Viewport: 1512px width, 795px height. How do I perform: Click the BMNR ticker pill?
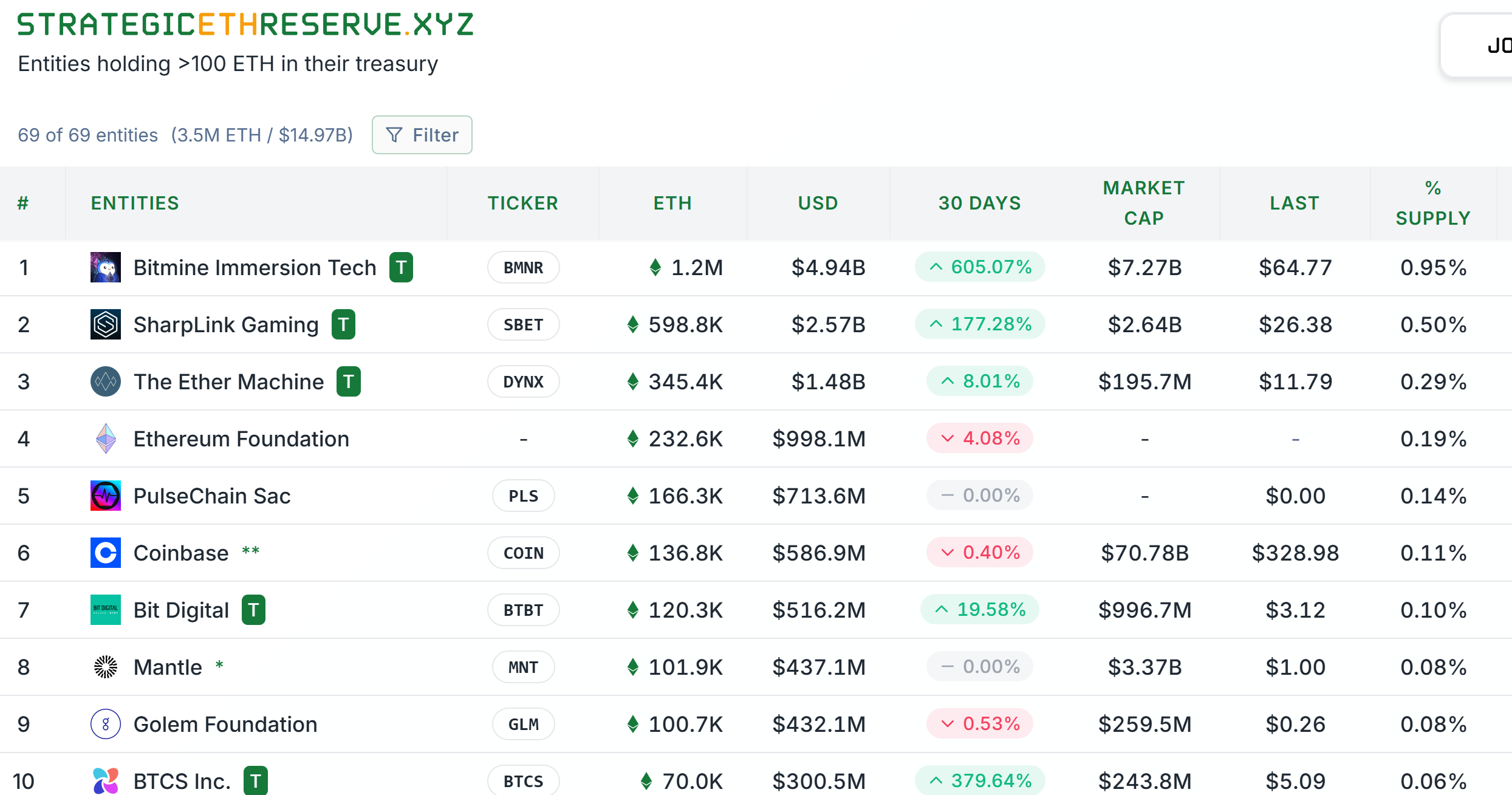(523, 267)
